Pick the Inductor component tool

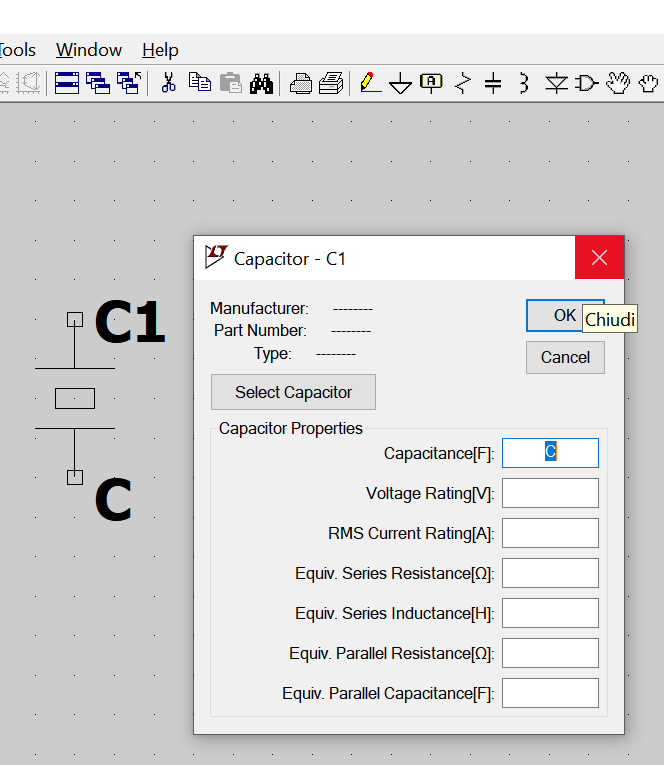pos(523,83)
